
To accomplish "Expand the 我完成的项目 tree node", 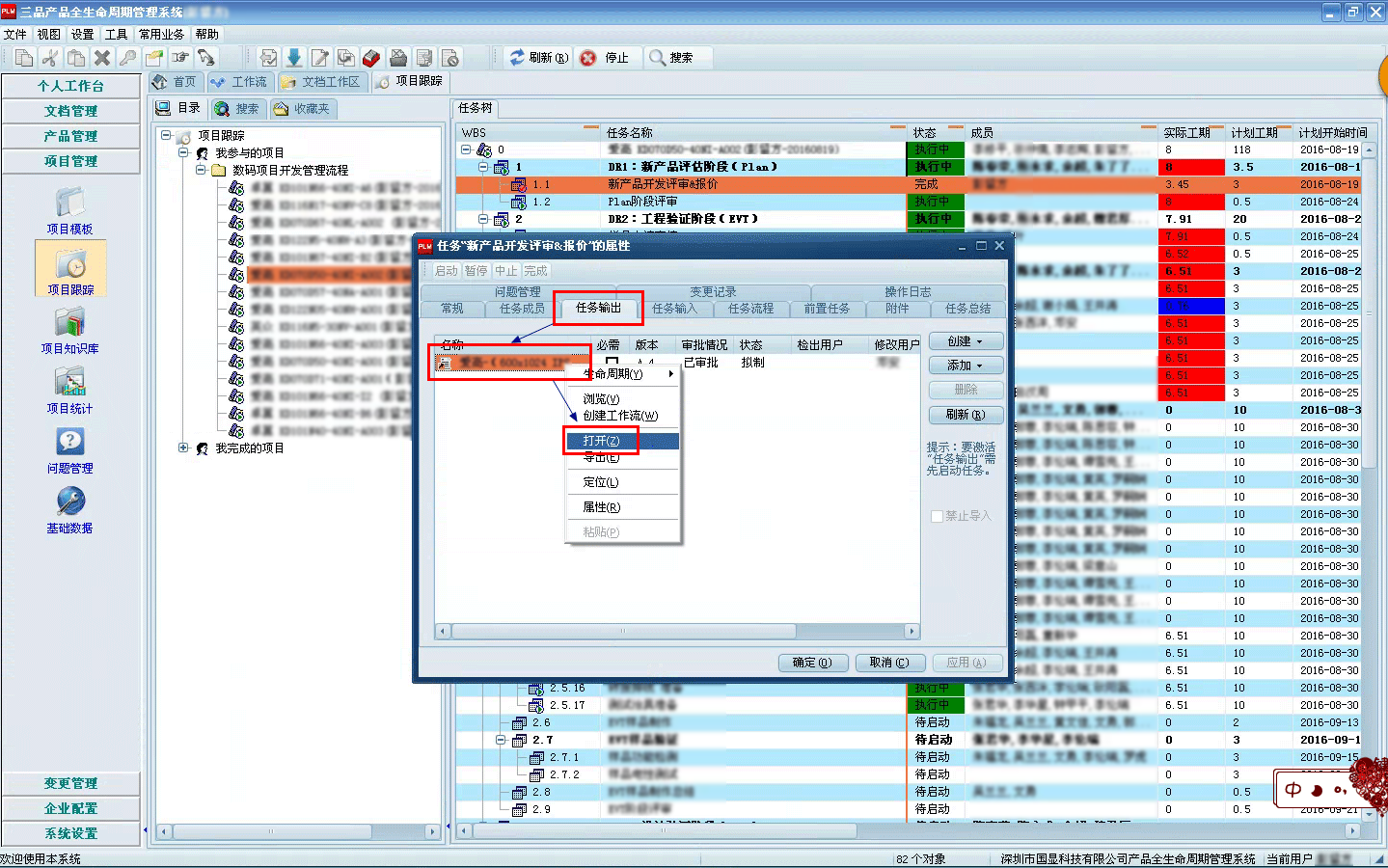I will pos(183,448).
